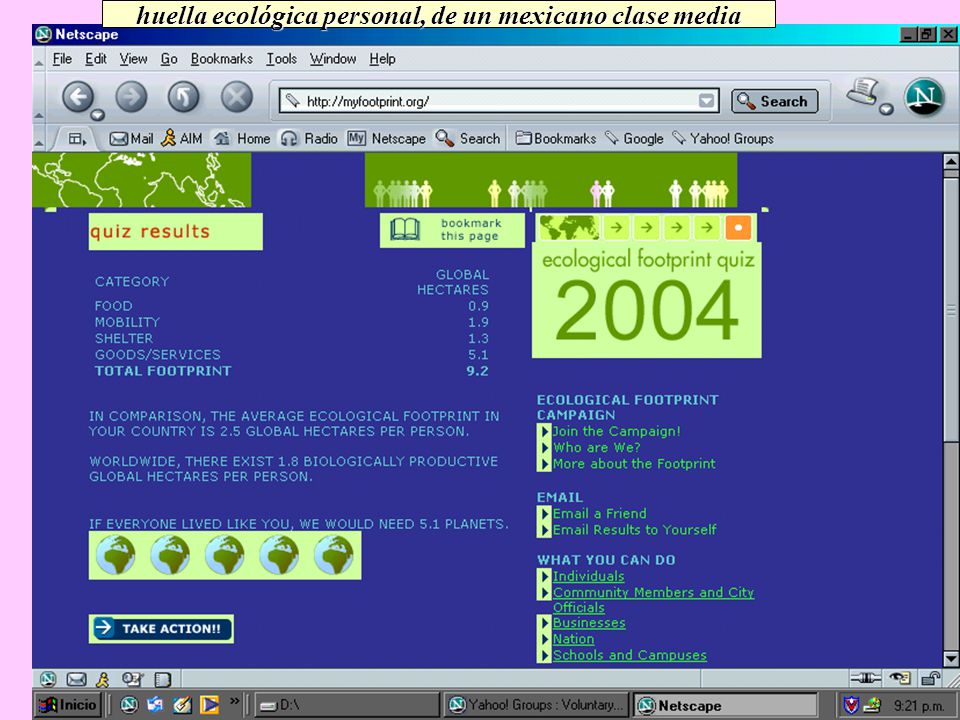The image size is (960, 720).
Task: Open Community Members and City Officials link
Action: (x=653, y=600)
